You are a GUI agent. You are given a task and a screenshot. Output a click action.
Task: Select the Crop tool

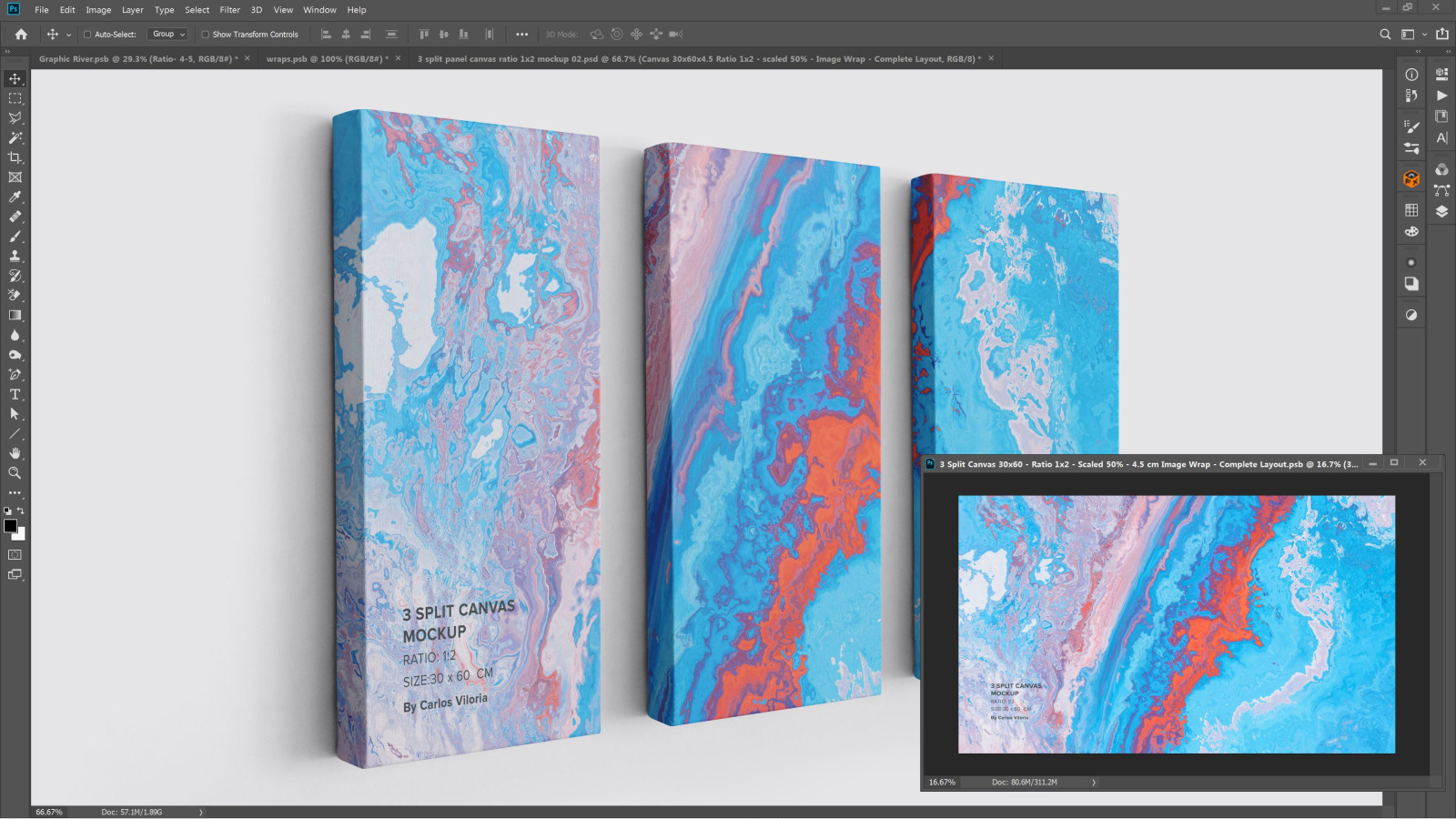(x=15, y=157)
